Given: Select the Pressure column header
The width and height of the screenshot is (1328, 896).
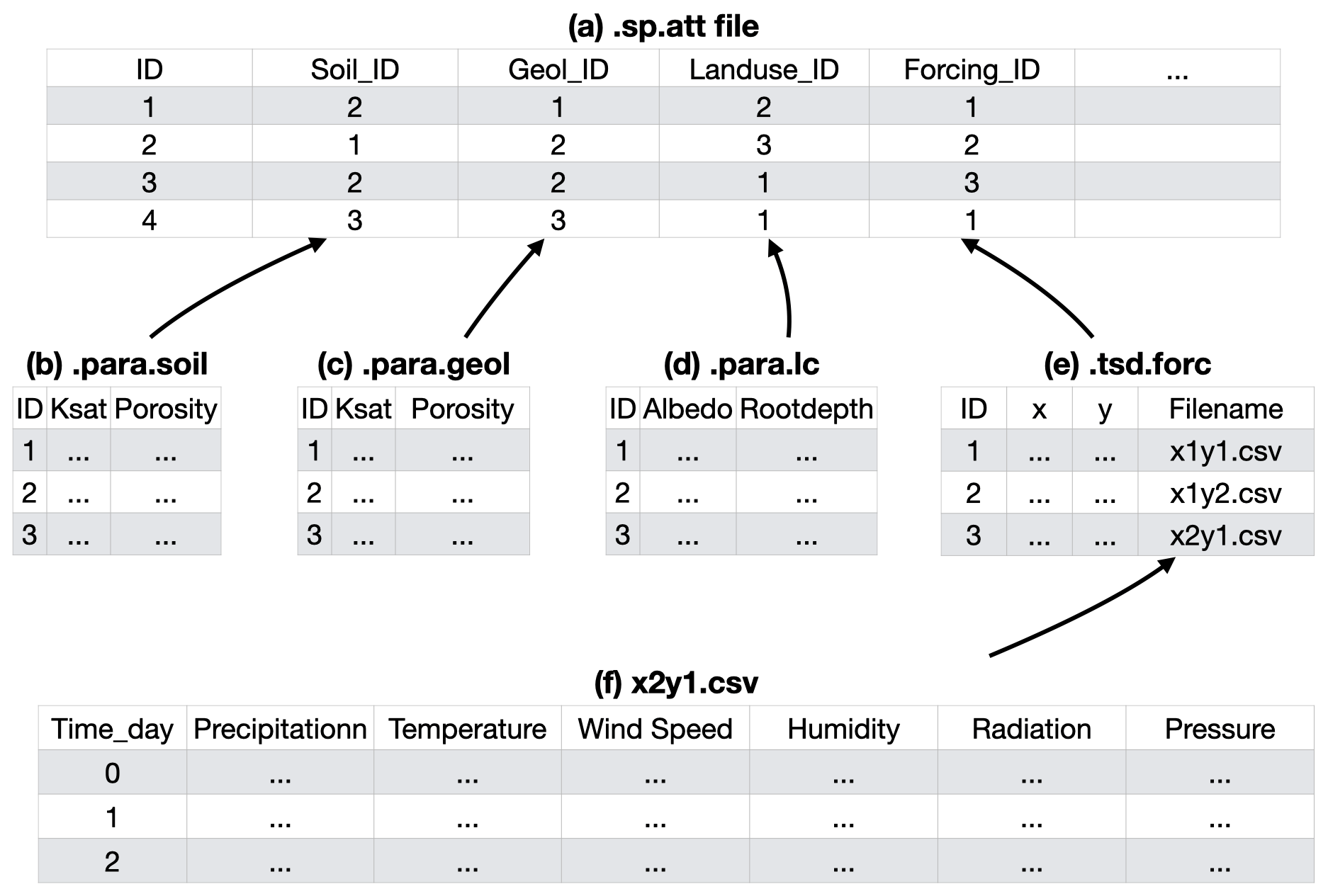Looking at the screenshot, I should click(x=1220, y=729).
